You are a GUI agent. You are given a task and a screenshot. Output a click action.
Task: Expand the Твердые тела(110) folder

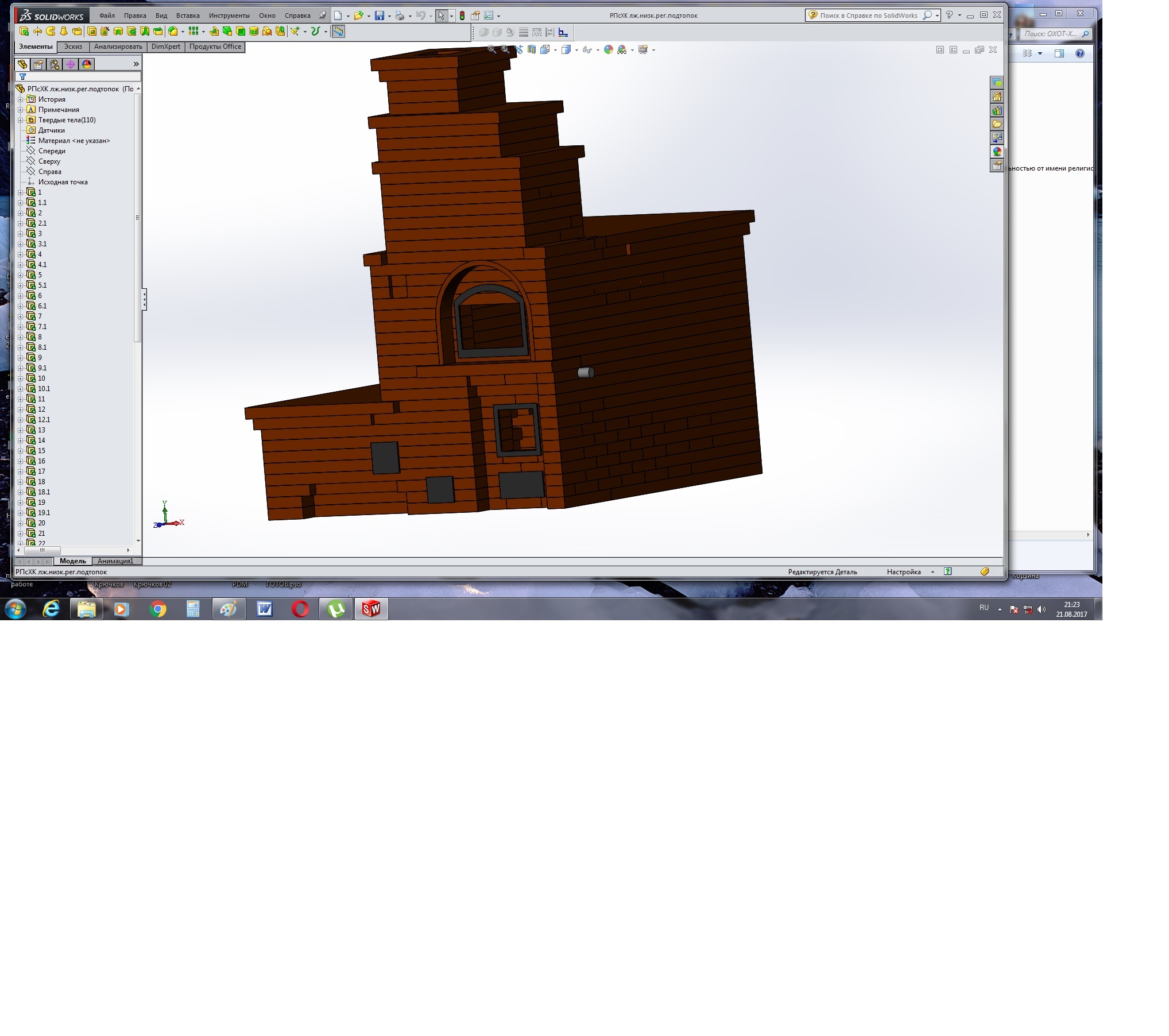pos(21,120)
